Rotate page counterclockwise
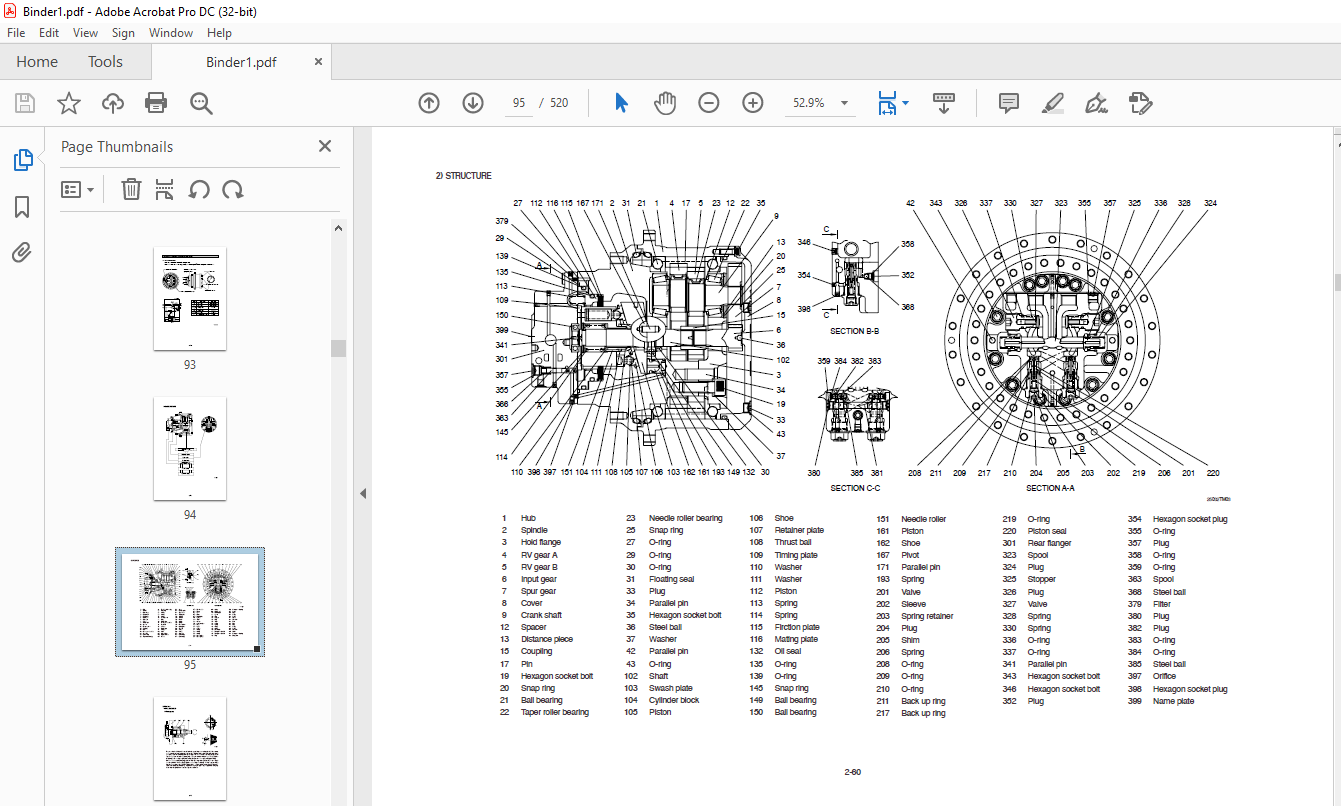The image size is (1341, 806). click(x=199, y=189)
